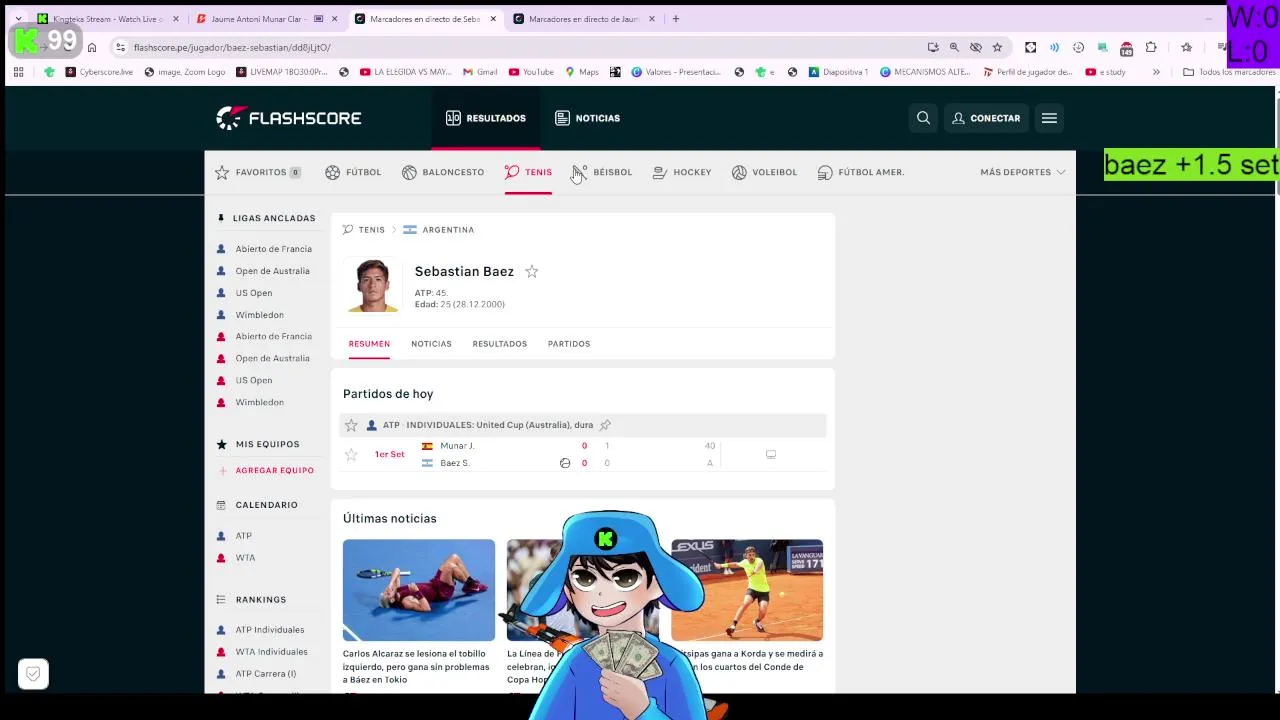Open the Gmail bookmark
Screen dimensions: 1280x720
click(480, 72)
